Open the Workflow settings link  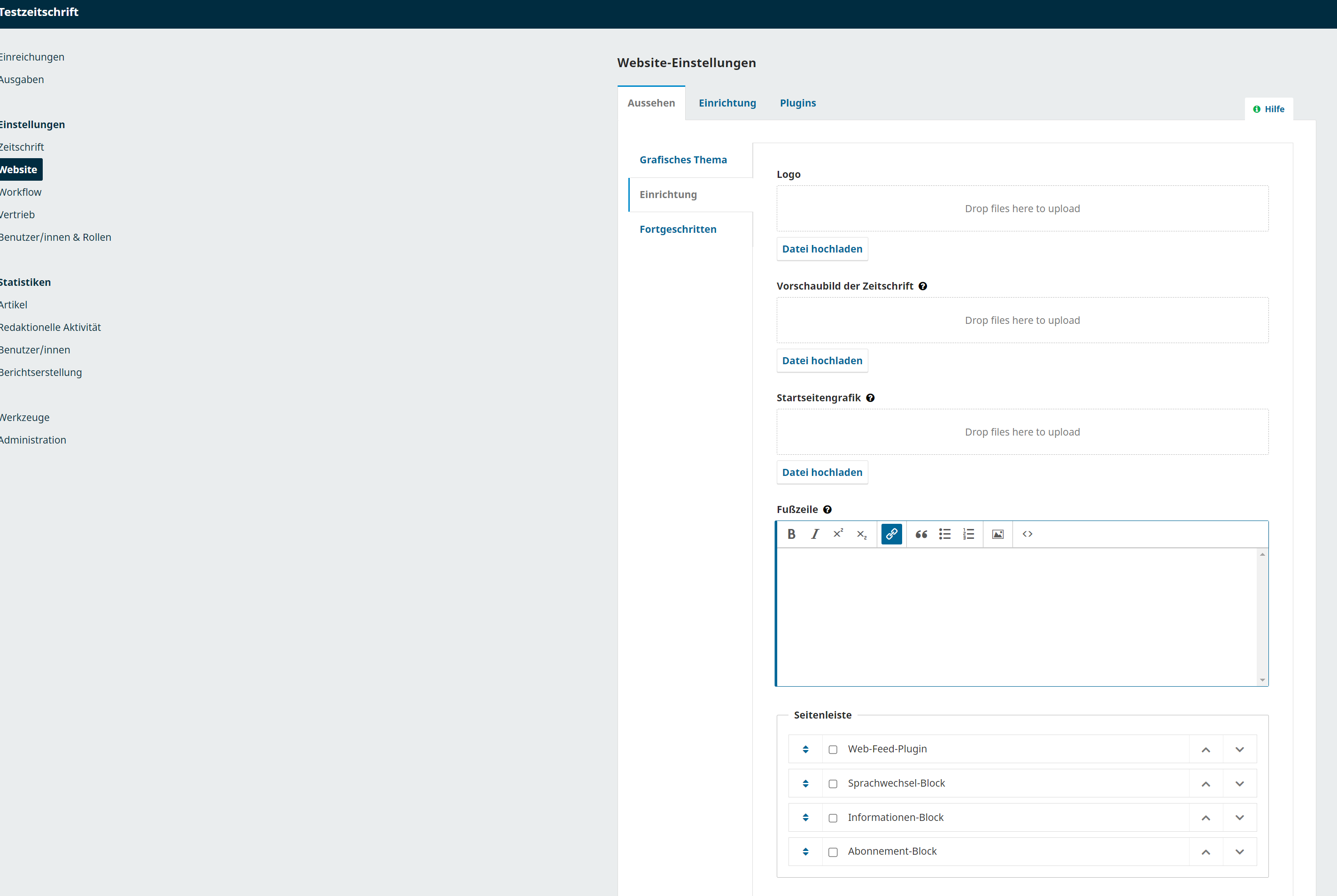tap(21, 192)
